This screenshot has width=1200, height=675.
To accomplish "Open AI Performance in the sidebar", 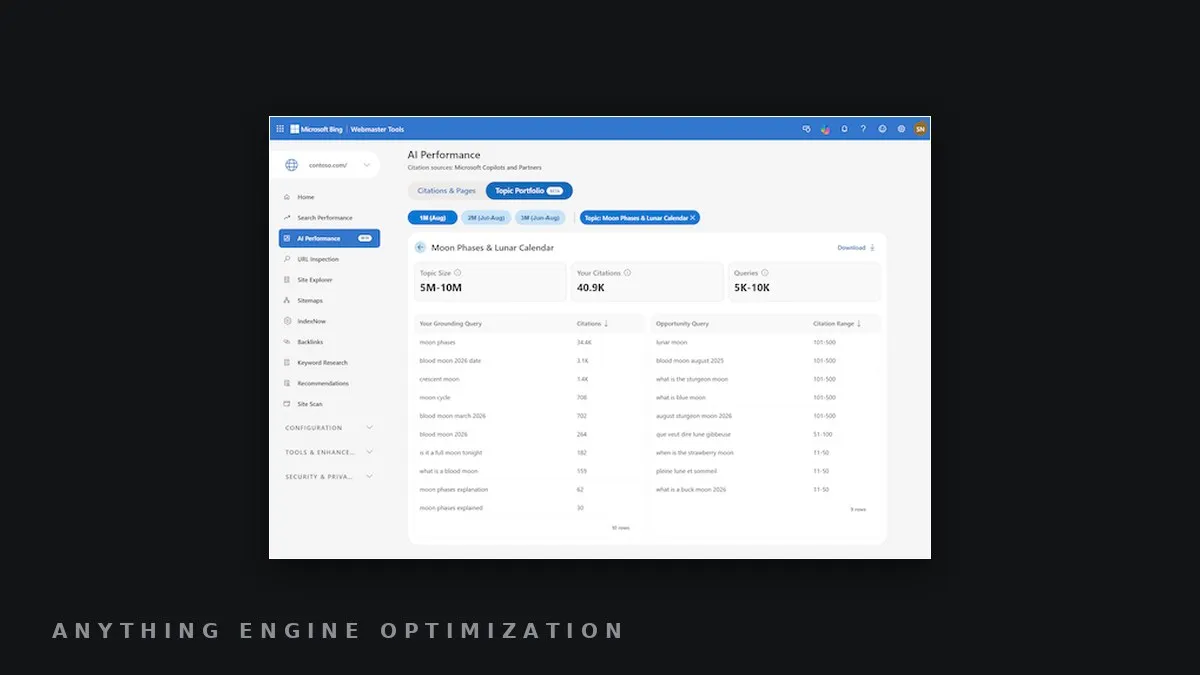I will point(329,238).
